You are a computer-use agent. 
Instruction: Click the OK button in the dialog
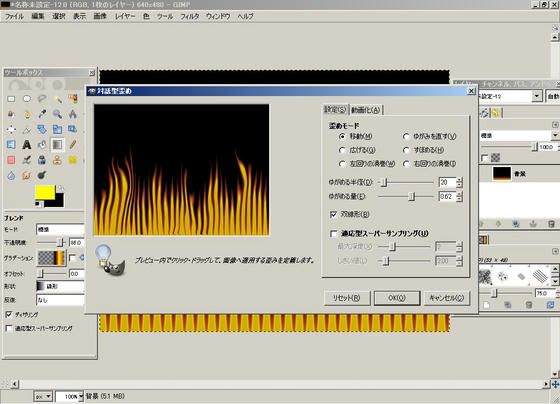pyautogui.click(x=397, y=298)
